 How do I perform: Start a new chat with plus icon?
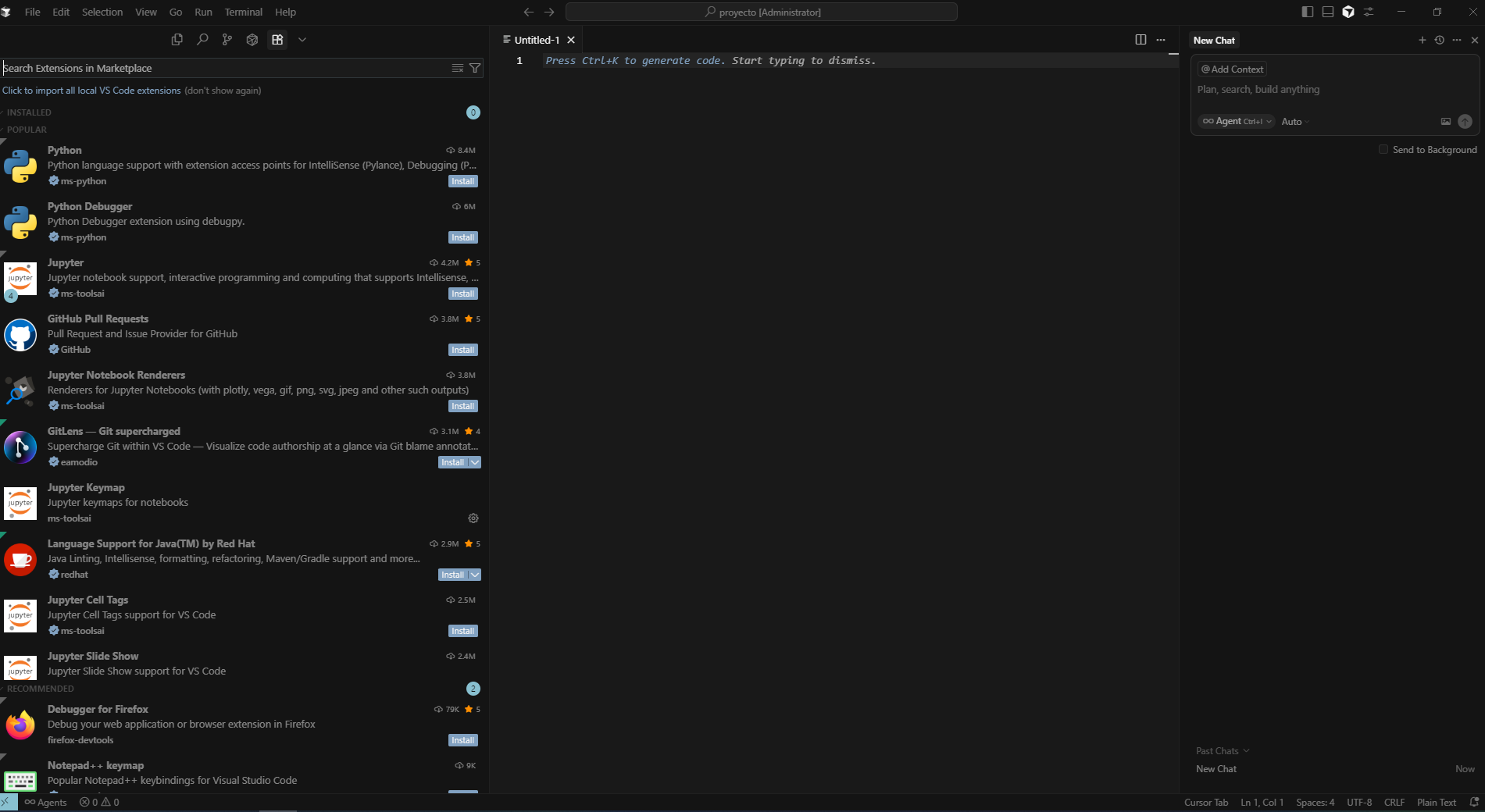pos(1423,40)
